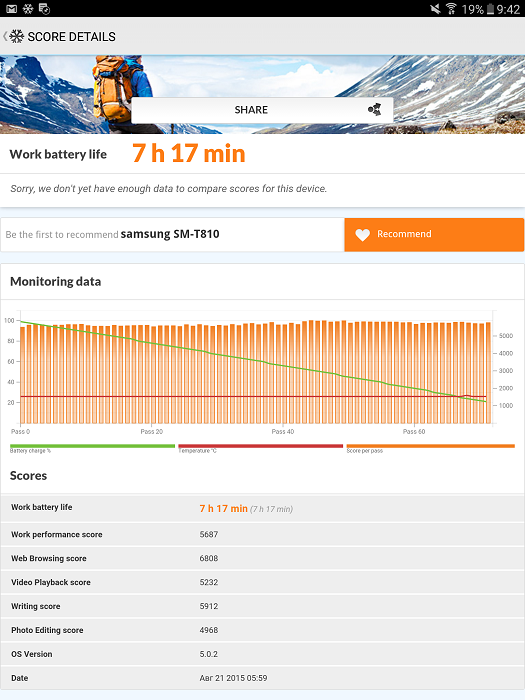Open the Gmail notification icon in status bar
The image size is (525, 700).
(x=11, y=8)
